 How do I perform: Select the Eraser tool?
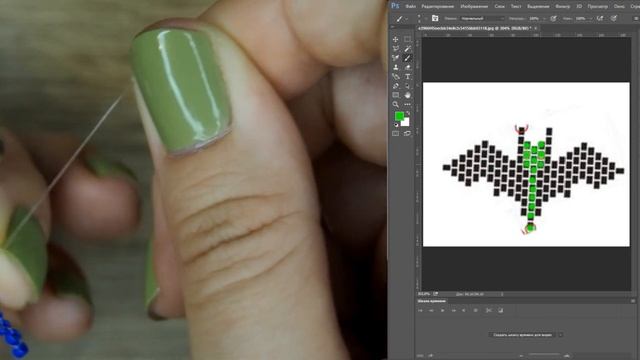click(407, 67)
